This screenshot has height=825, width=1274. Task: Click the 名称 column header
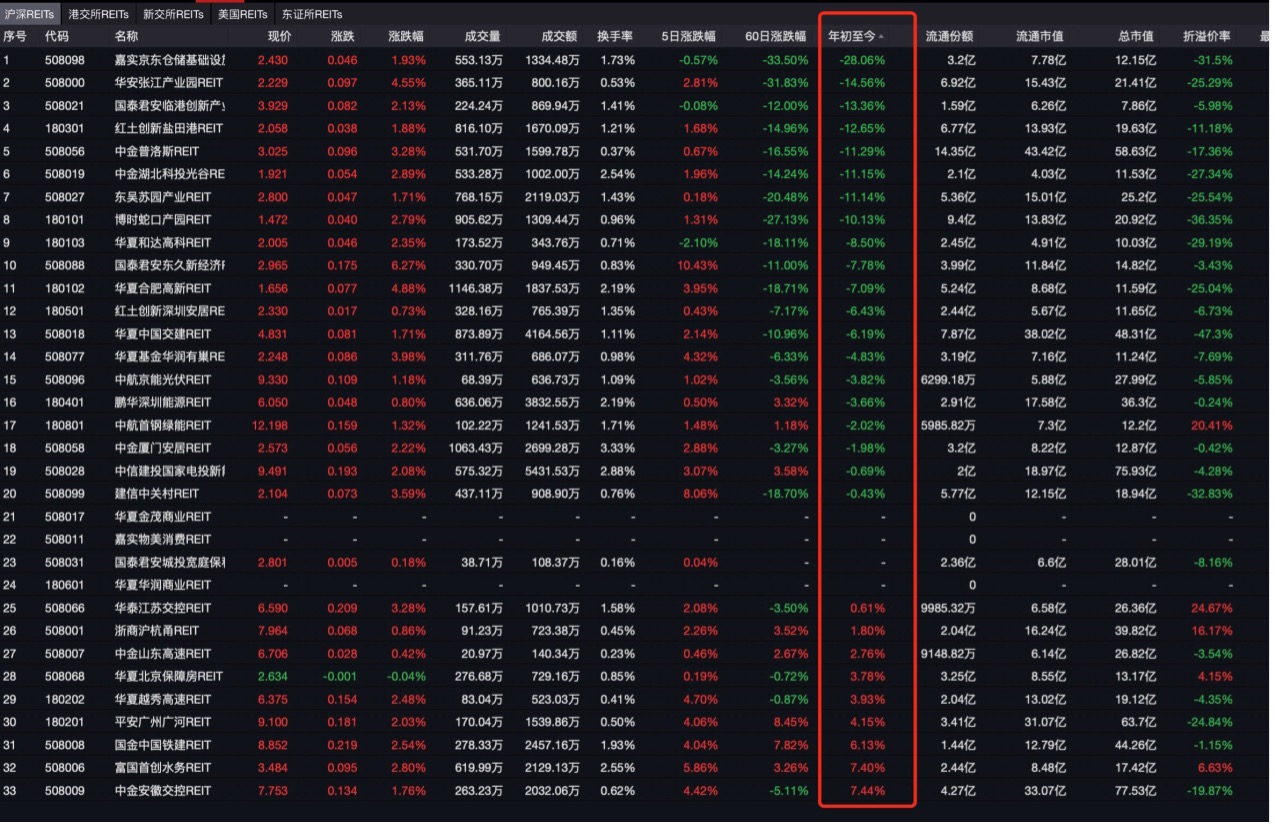point(127,36)
